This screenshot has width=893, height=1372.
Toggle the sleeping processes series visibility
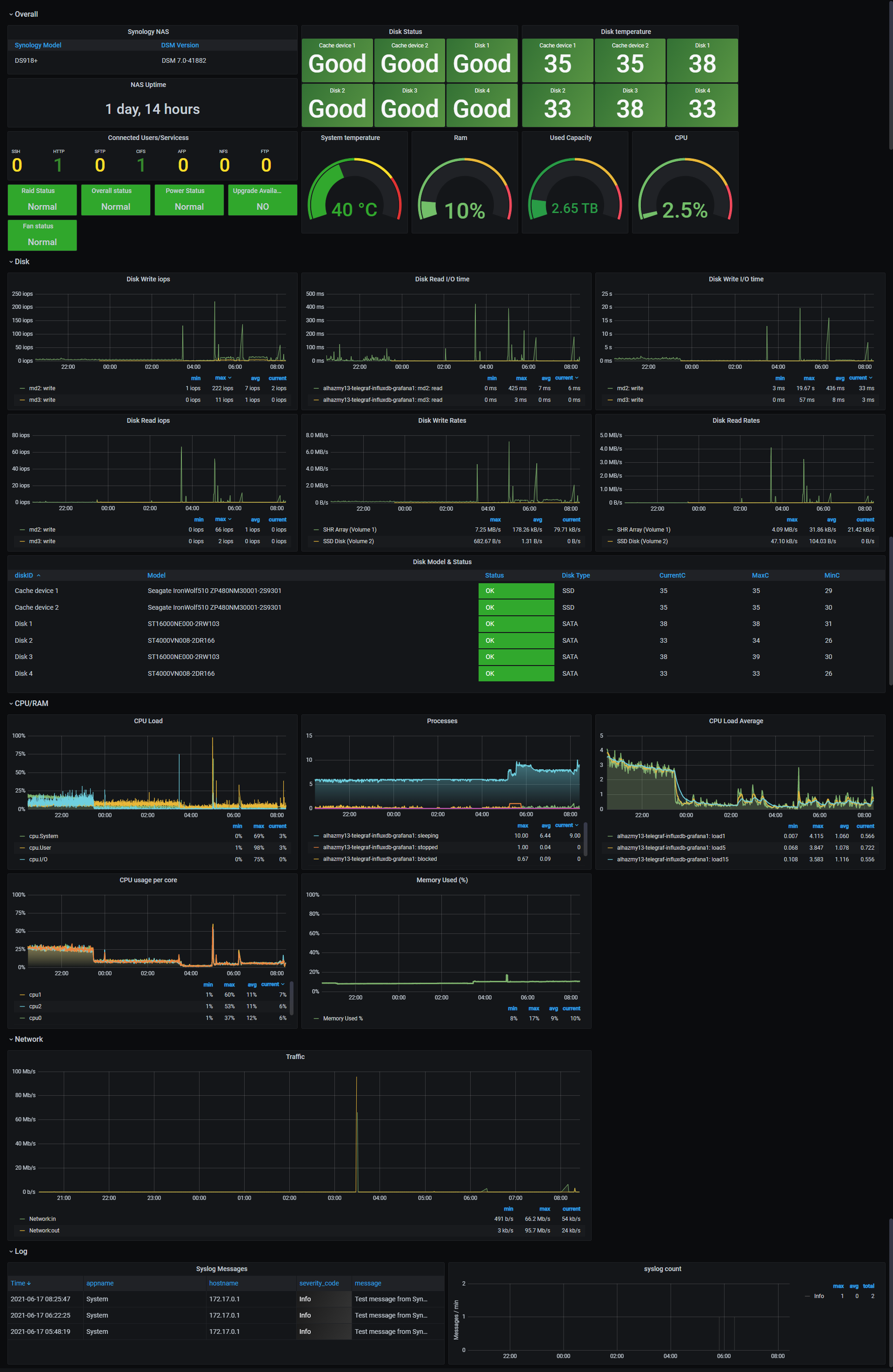click(380, 835)
